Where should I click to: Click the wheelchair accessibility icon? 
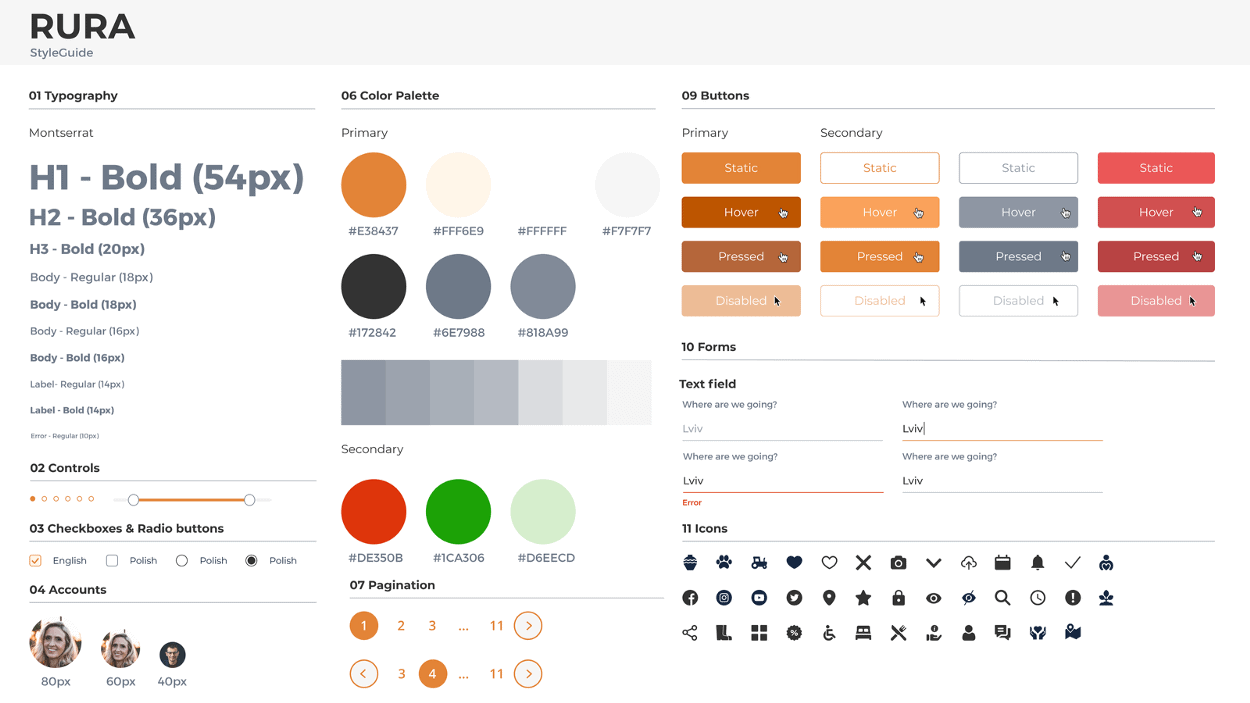829,633
